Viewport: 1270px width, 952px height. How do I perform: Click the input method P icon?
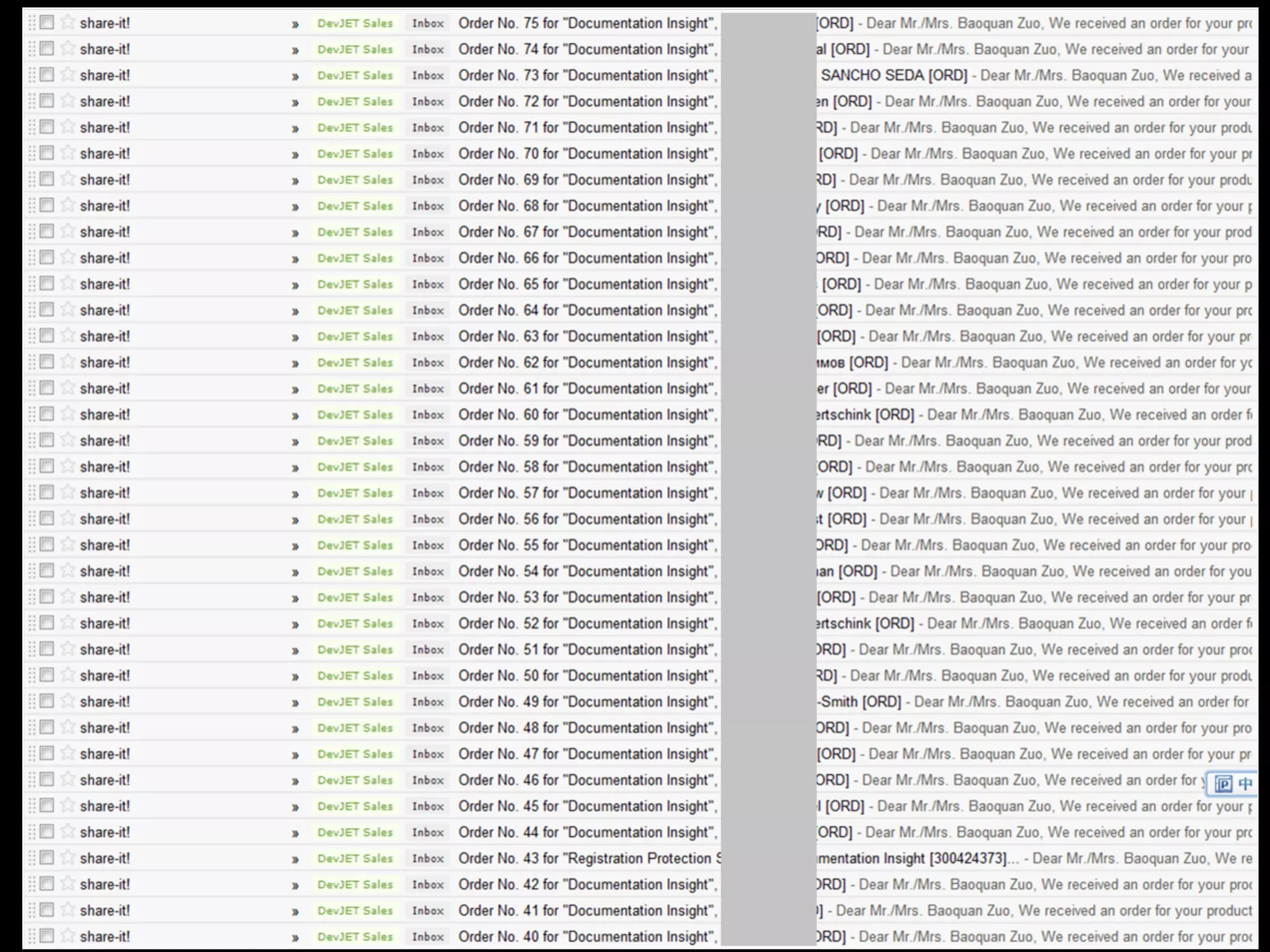tap(1223, 784)
